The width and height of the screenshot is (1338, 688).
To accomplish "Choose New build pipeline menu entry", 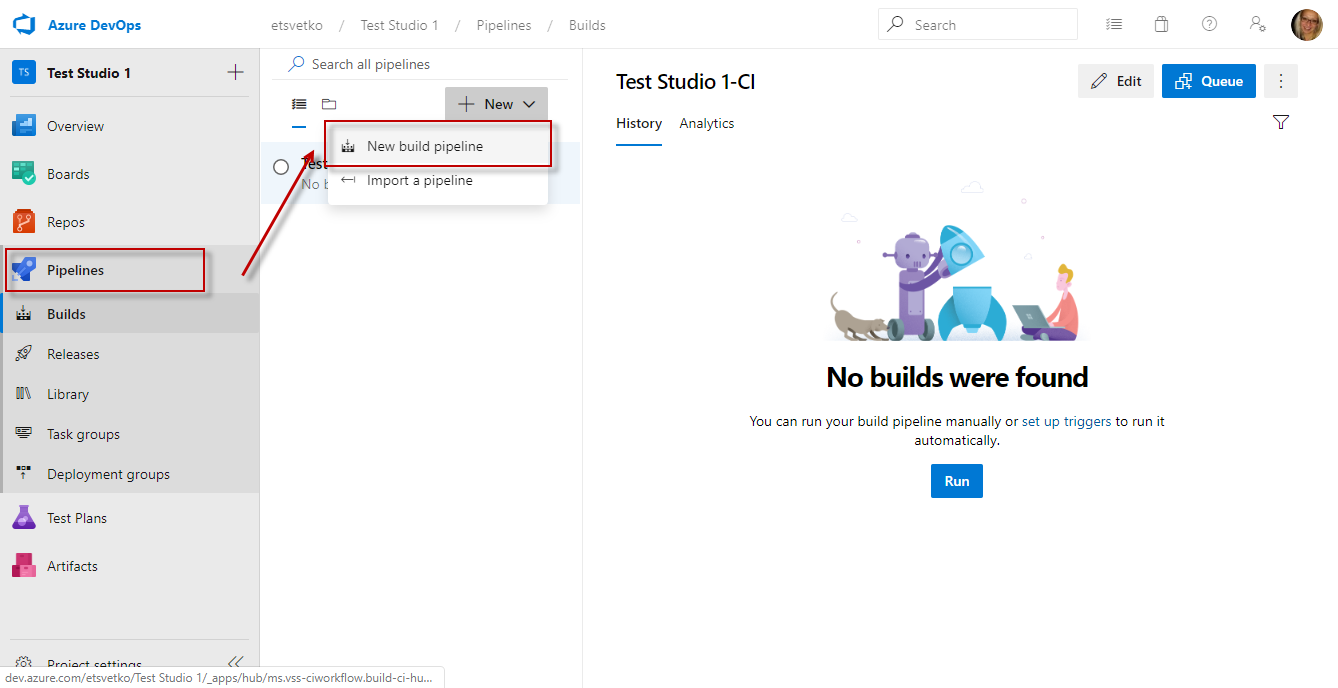I will 438,146.
